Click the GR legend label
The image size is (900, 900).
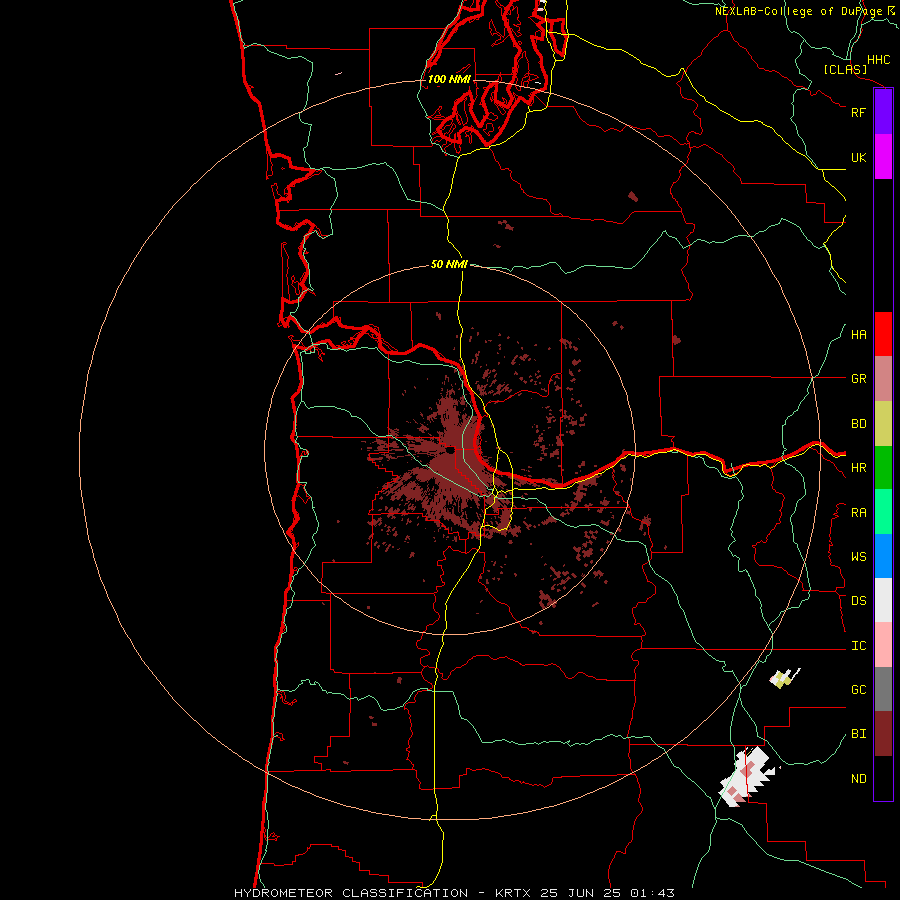click(858, 379)
